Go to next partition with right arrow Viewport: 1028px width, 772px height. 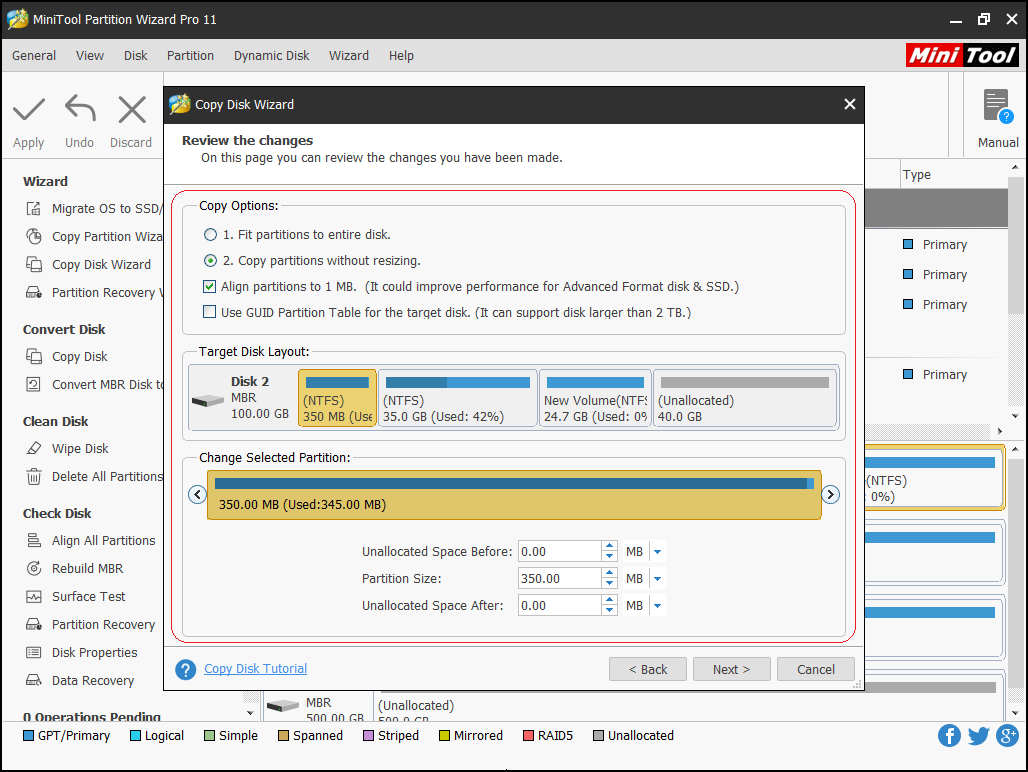[x=831, y=494]
